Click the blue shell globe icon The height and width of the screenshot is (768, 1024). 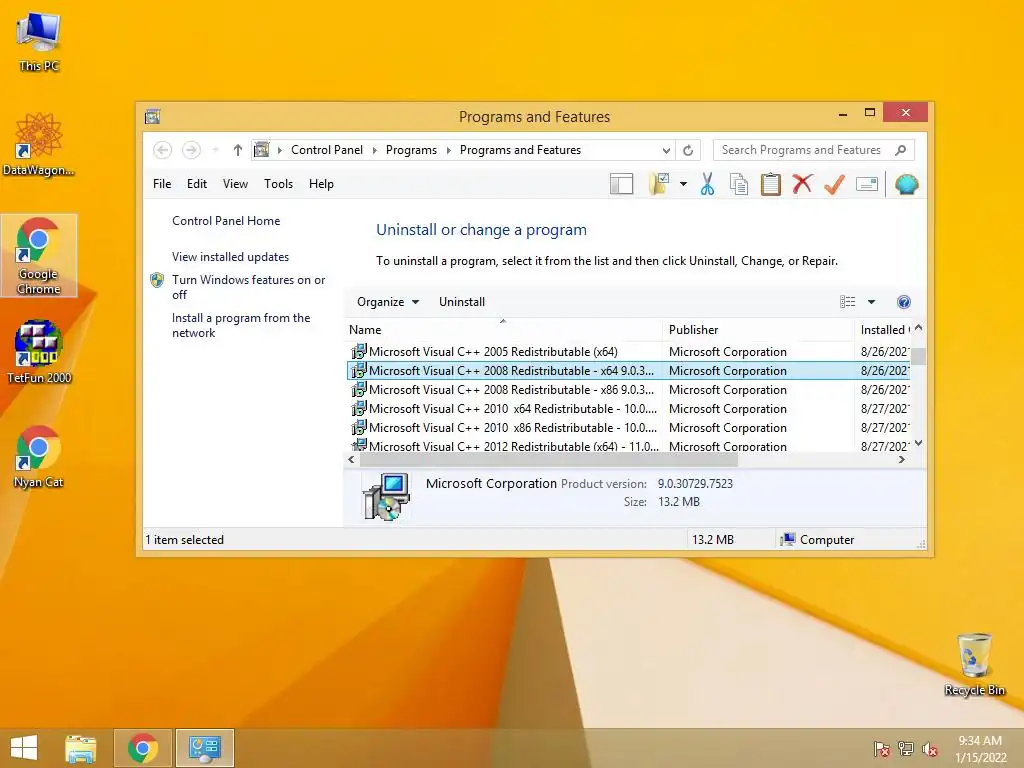pyautogui.click(x=906, y=184)
